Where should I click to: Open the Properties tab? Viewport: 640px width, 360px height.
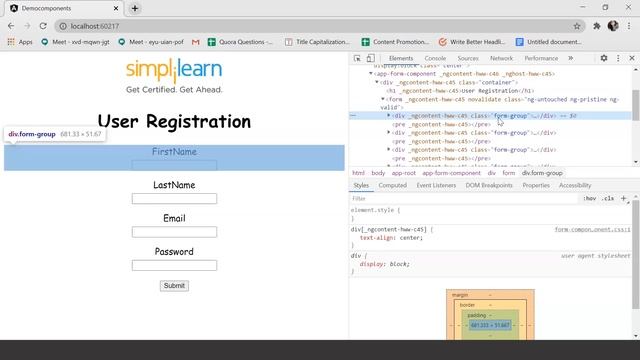click(536, 185)
